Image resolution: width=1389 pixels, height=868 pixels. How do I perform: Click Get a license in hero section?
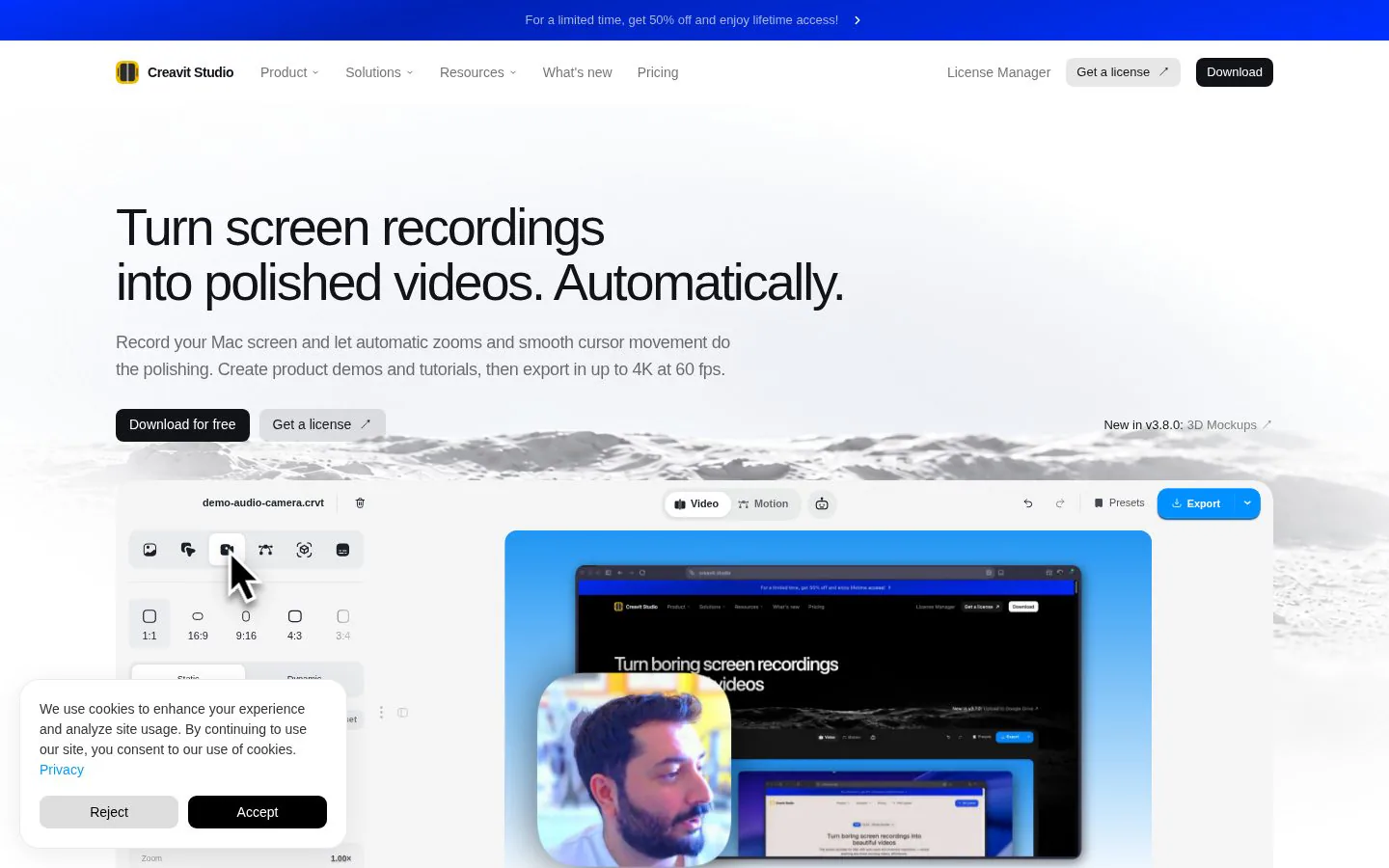(x=322, y=425)
